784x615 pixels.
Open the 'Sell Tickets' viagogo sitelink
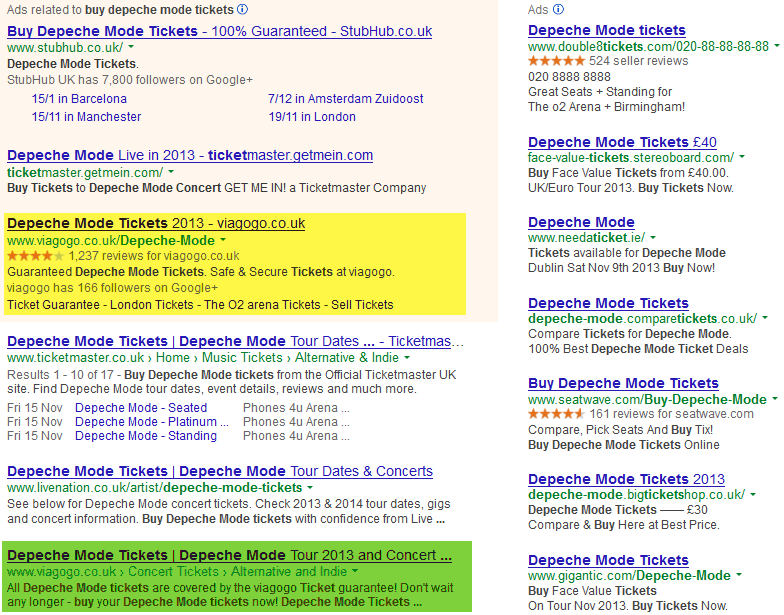(362, 304)
